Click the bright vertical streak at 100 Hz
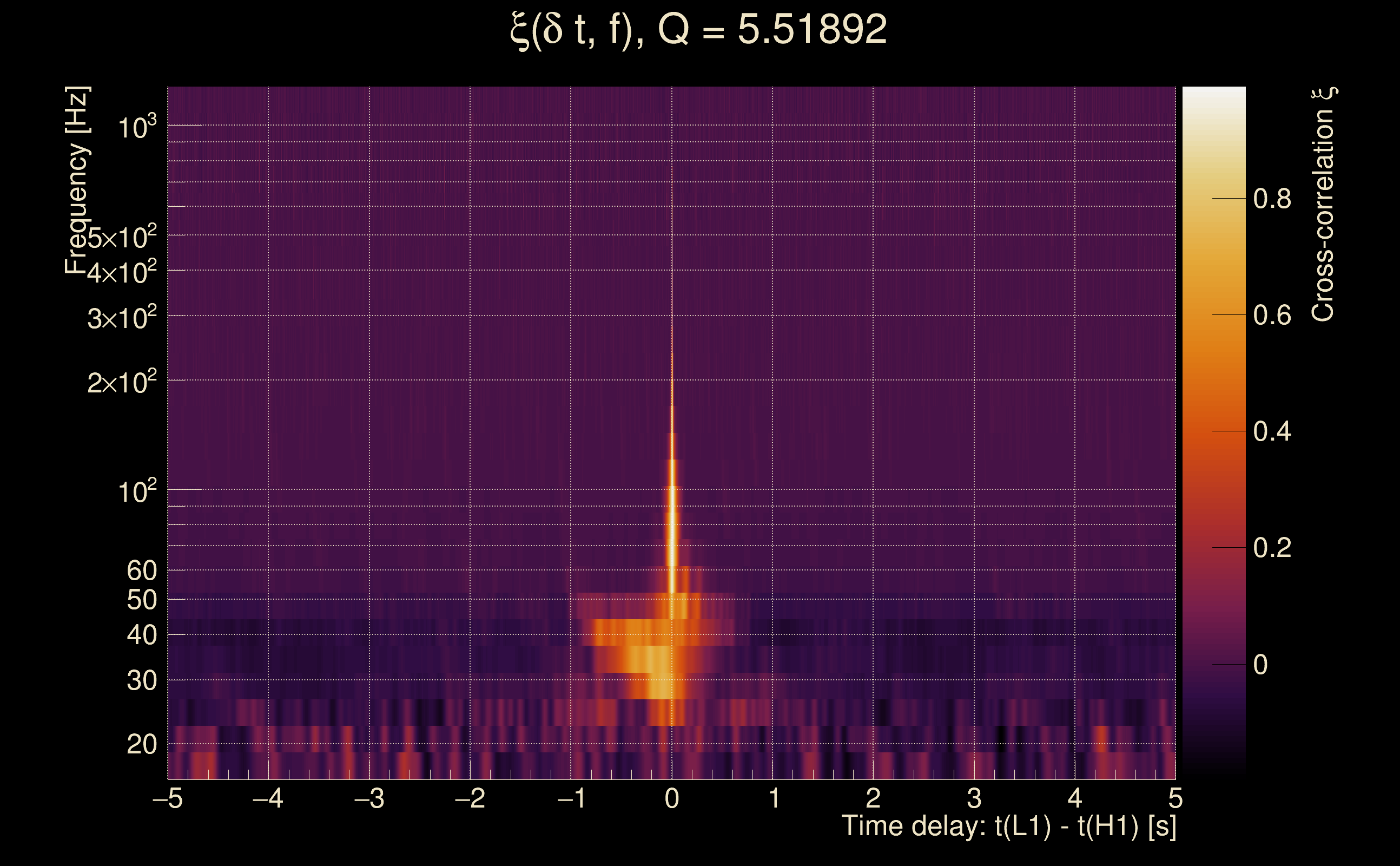1400x866 pixels. (x=672, y=490)
